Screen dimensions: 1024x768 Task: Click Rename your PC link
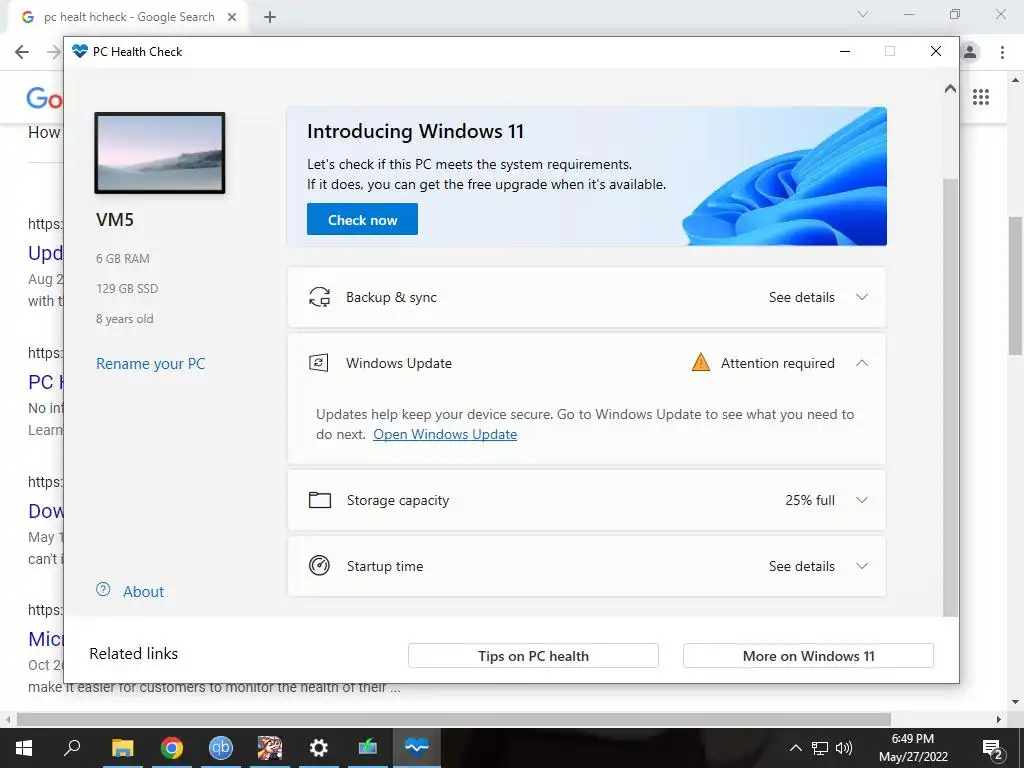(150, 364)
